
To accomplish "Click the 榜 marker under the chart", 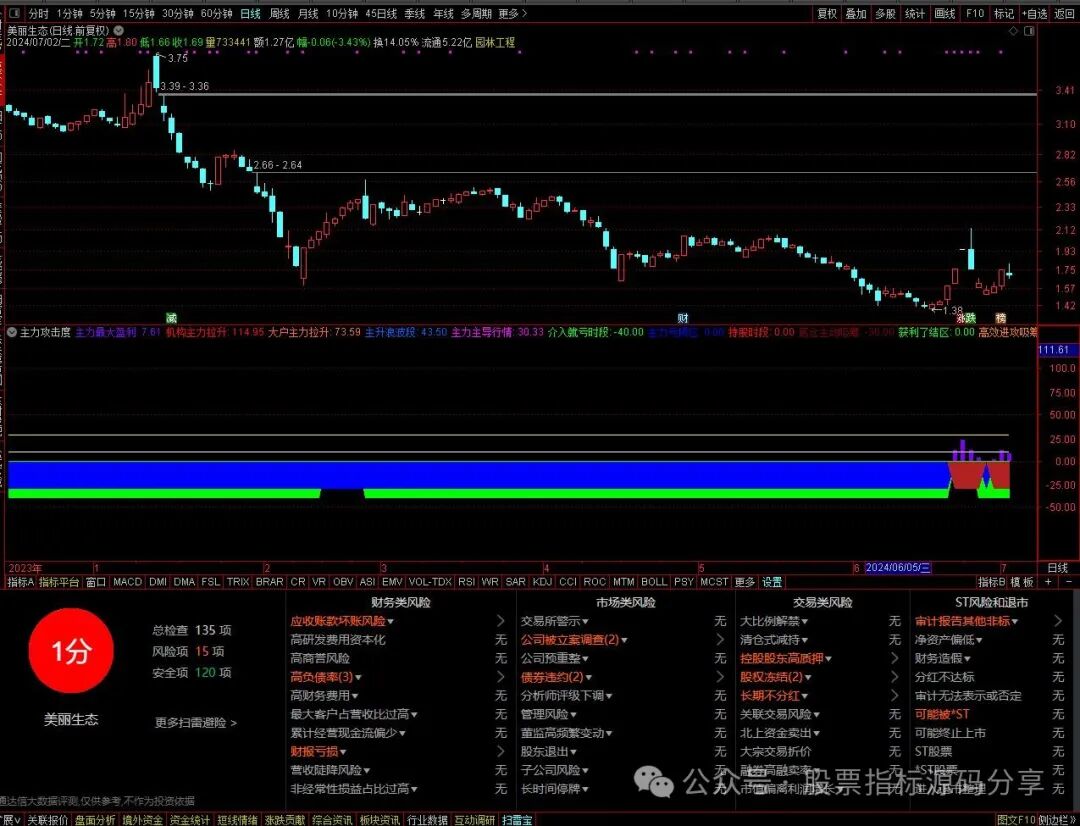I will click(x=1001, y=318).
